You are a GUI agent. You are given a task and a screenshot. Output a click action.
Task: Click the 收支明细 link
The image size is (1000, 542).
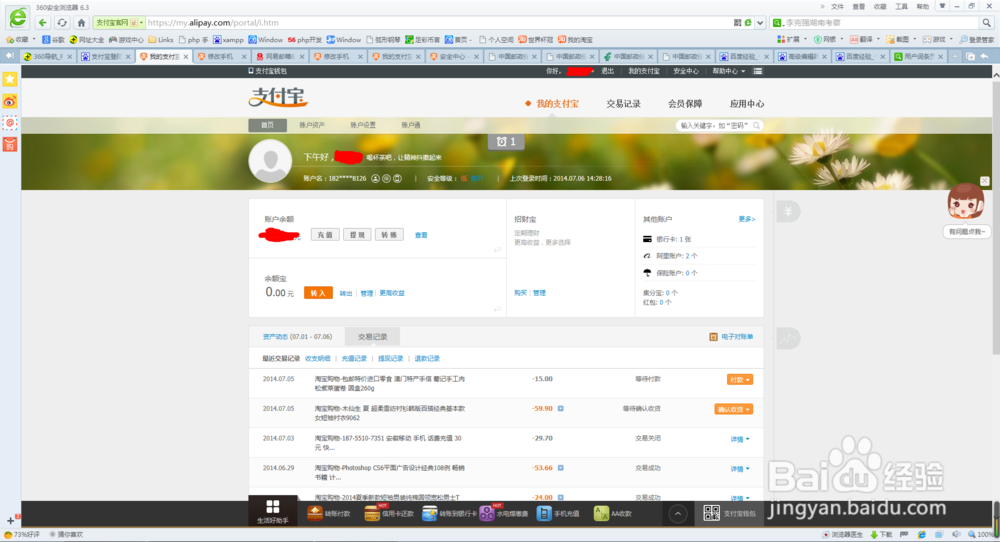point(318,358)
